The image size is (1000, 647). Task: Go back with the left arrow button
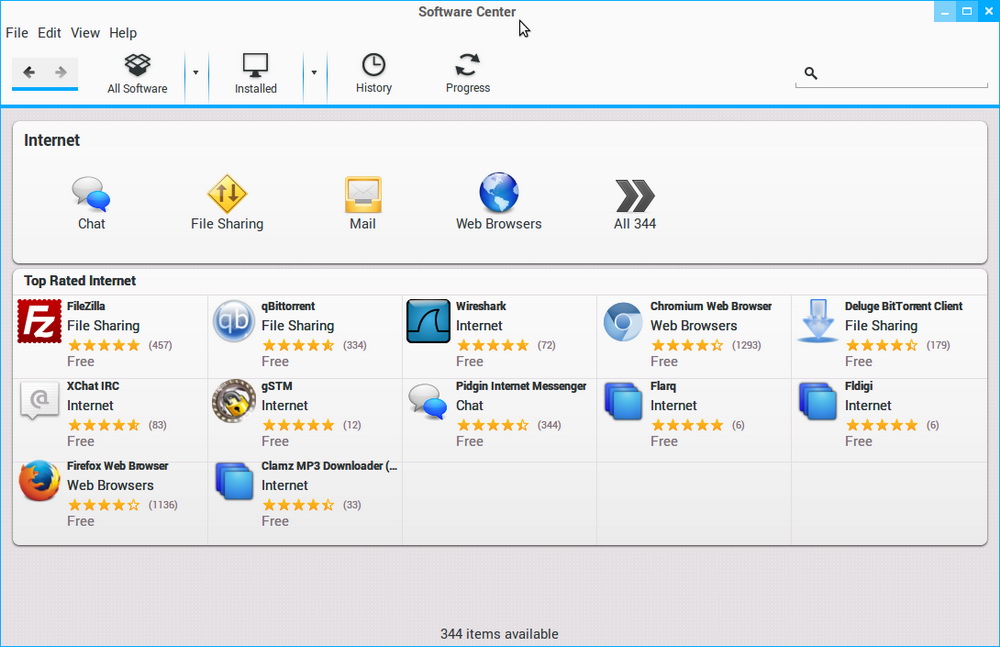click(29, 72)
